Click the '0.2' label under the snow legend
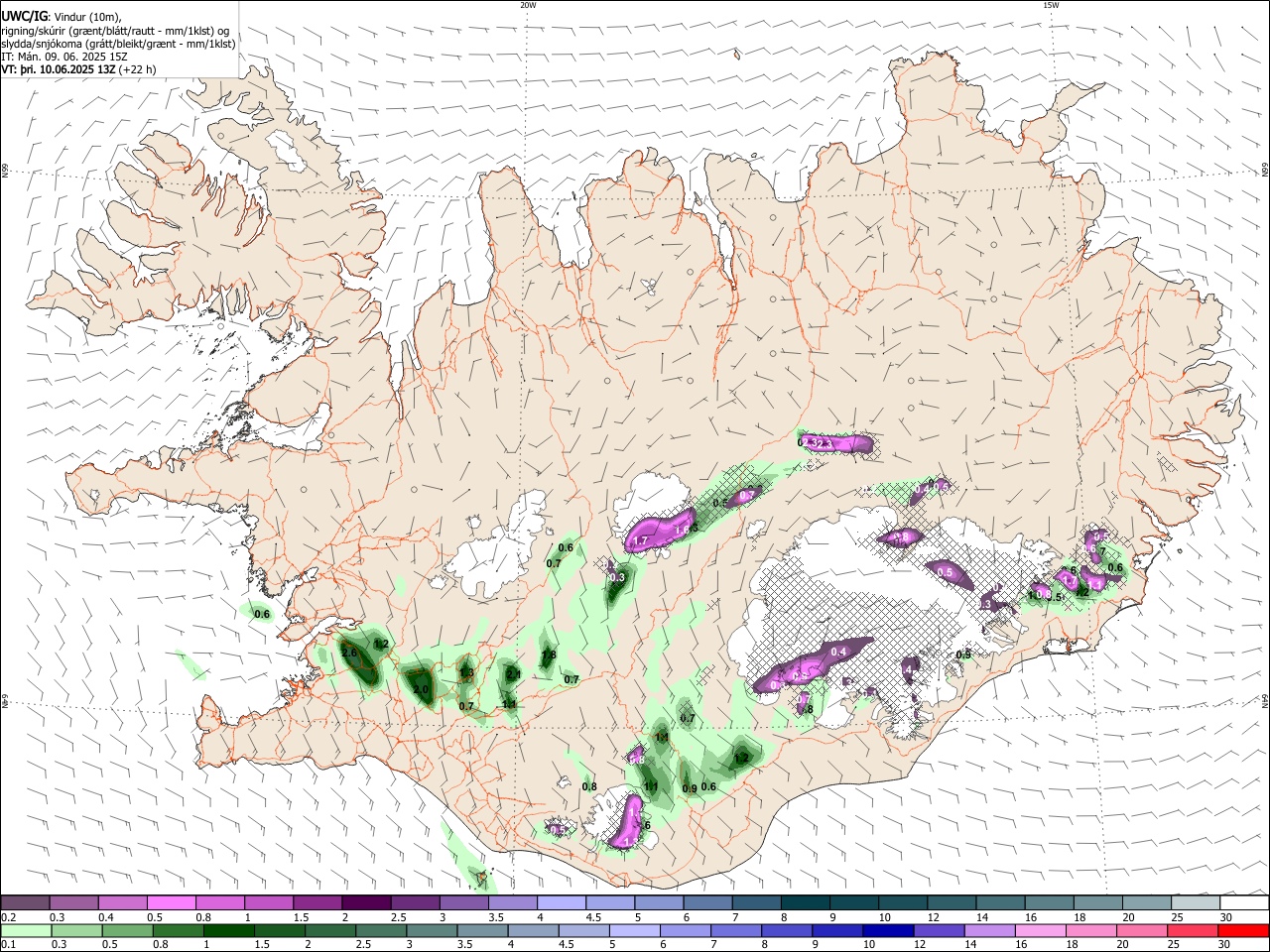 click(x=9, y=917)
